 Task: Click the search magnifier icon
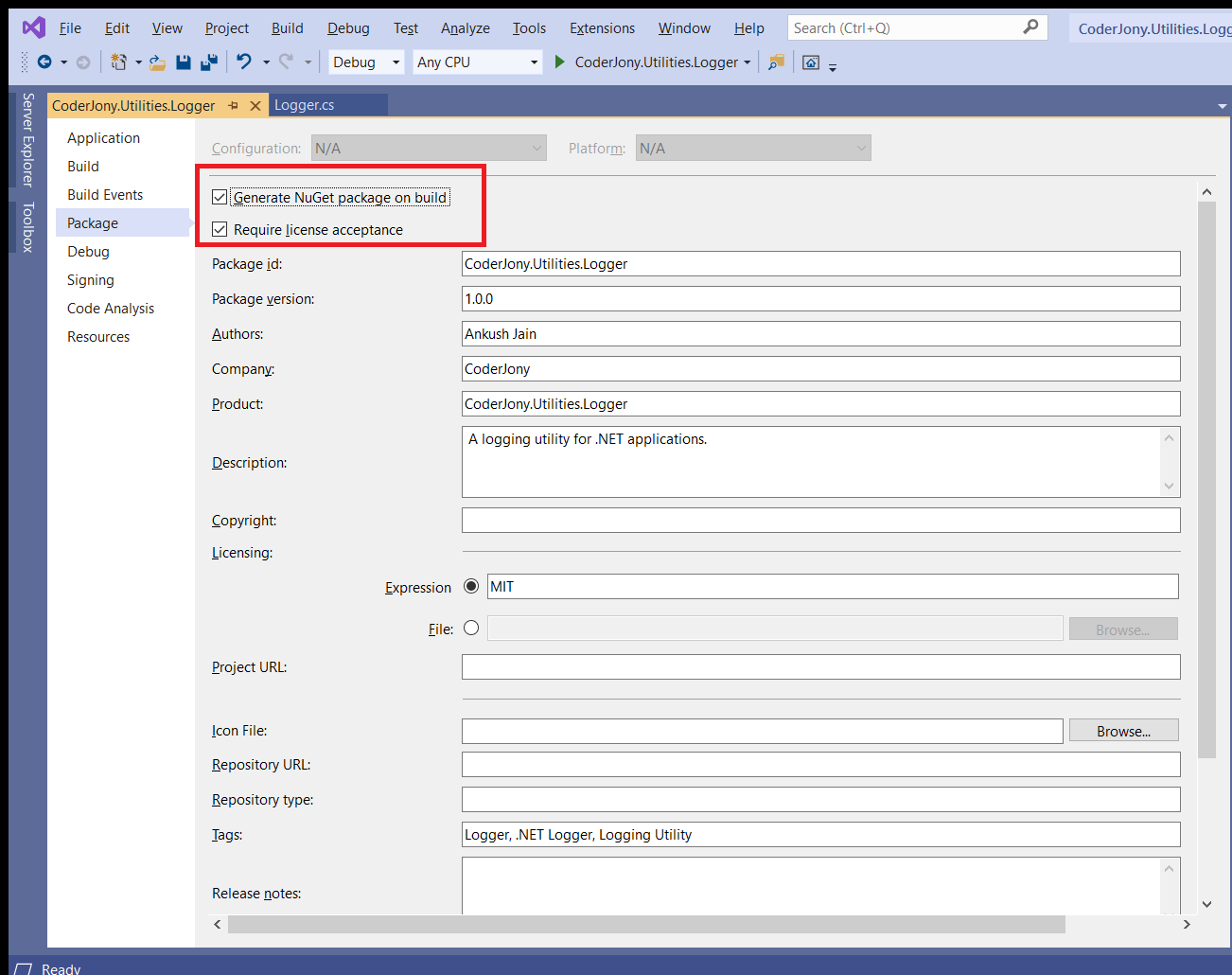[x=1030, y=27]
